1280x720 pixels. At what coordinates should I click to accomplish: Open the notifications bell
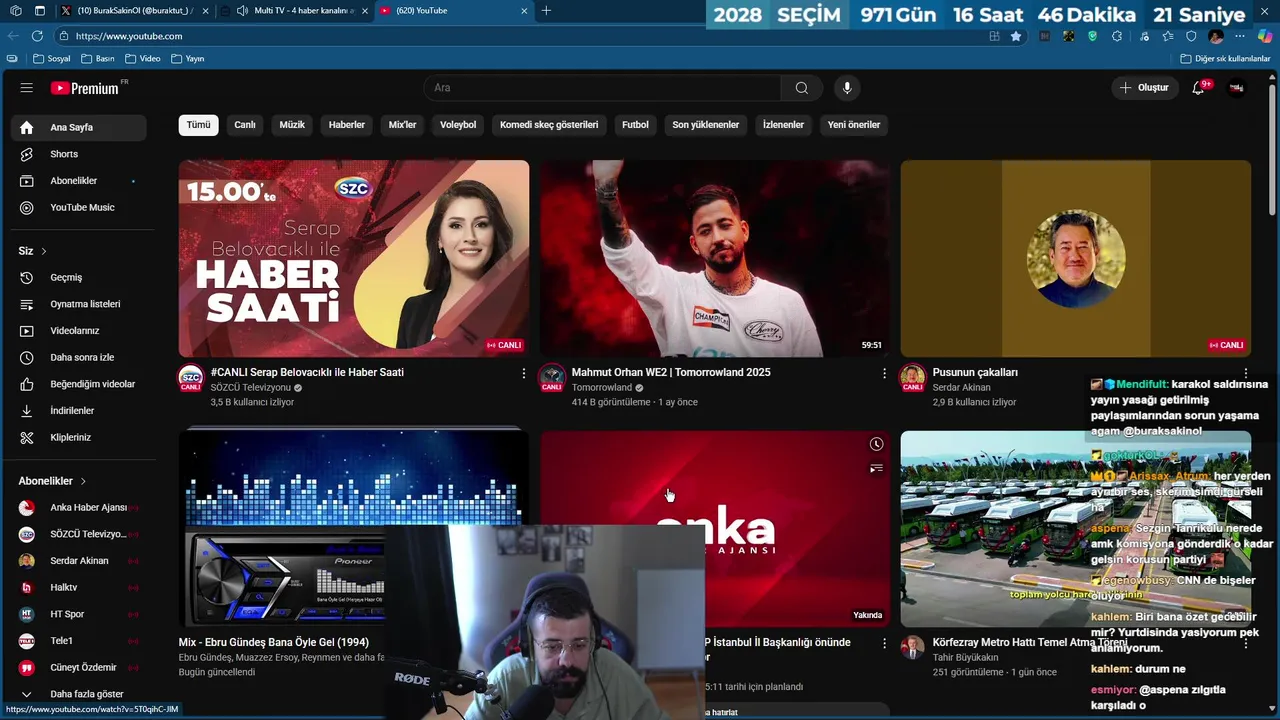click(x=1198, y=88)
